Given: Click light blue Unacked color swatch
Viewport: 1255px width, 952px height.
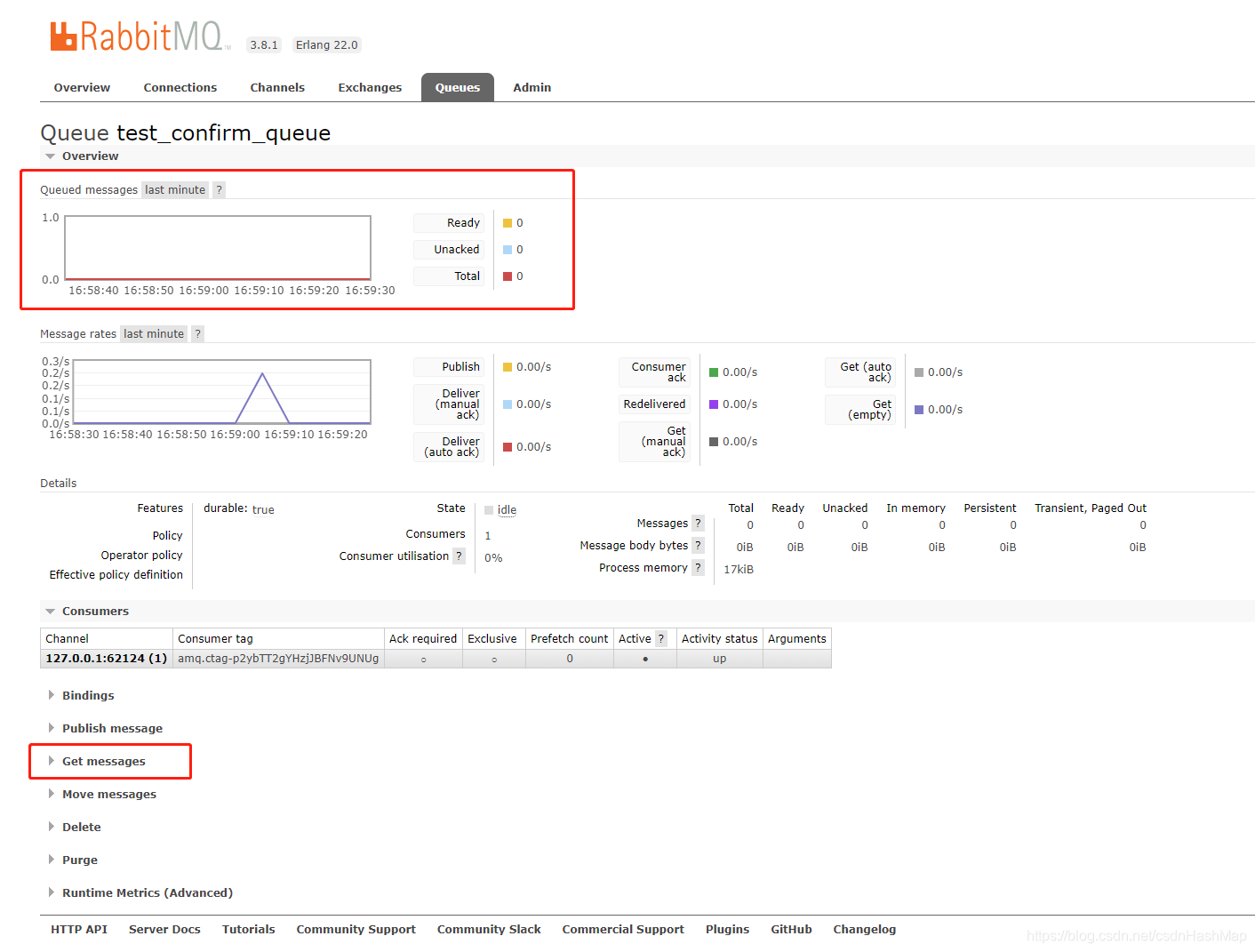Looking at the screenshot, I should pyautogui.click(x=508, y=250).
